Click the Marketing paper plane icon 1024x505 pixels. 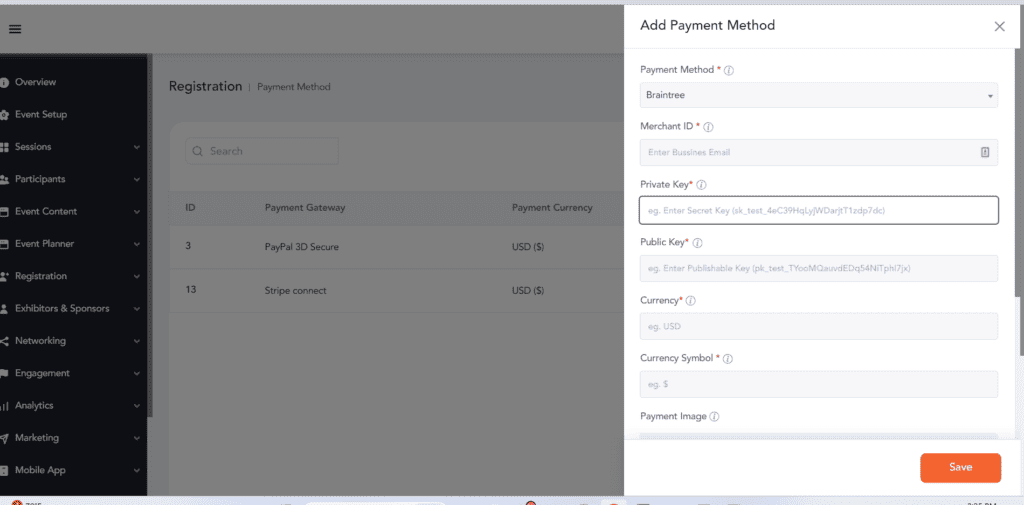coord(4,438)
